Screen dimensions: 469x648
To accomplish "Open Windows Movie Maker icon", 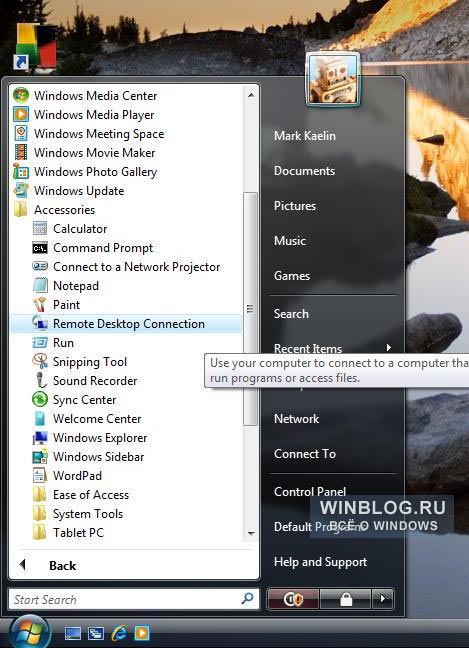I will click(x=21, y=152).
